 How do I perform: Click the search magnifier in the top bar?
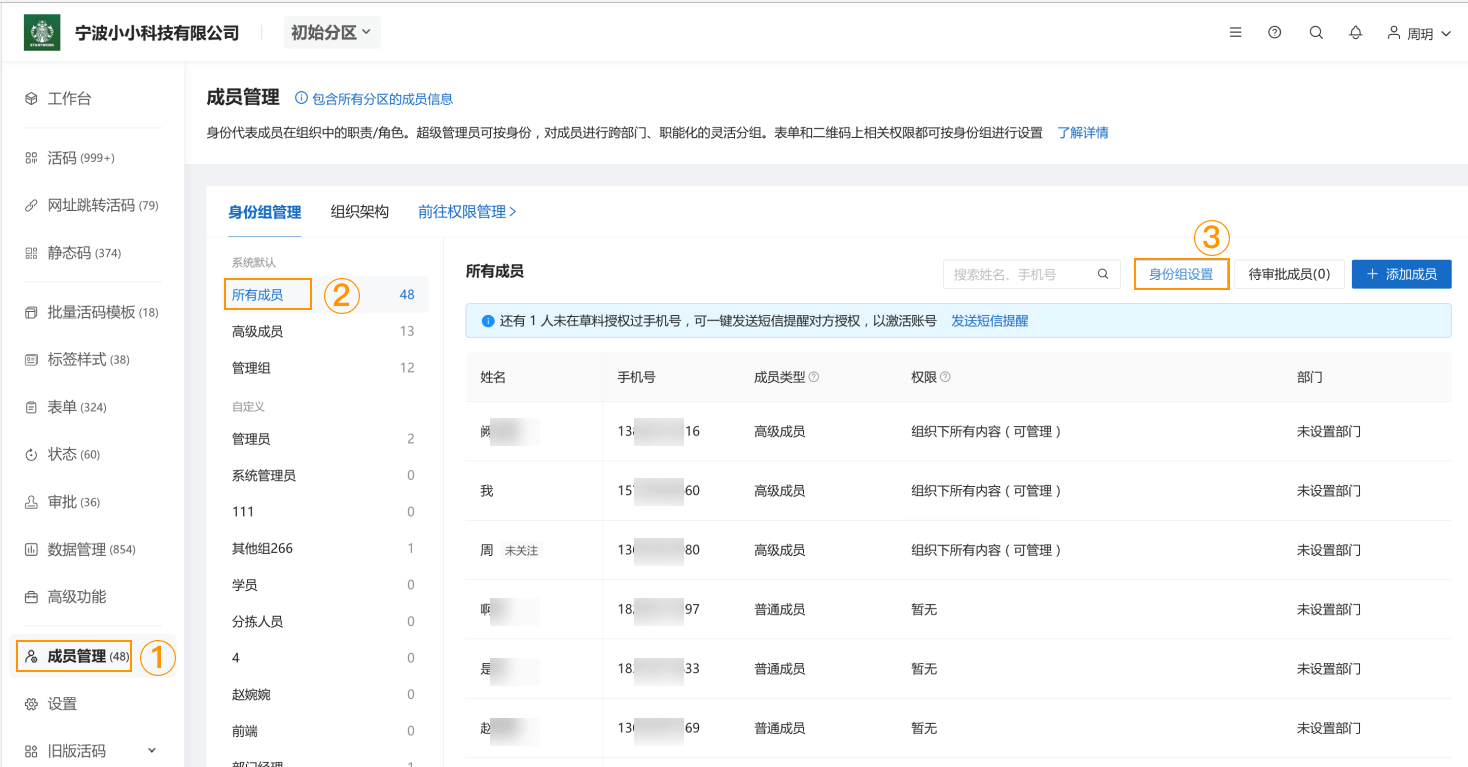(x=1315, y=31)
